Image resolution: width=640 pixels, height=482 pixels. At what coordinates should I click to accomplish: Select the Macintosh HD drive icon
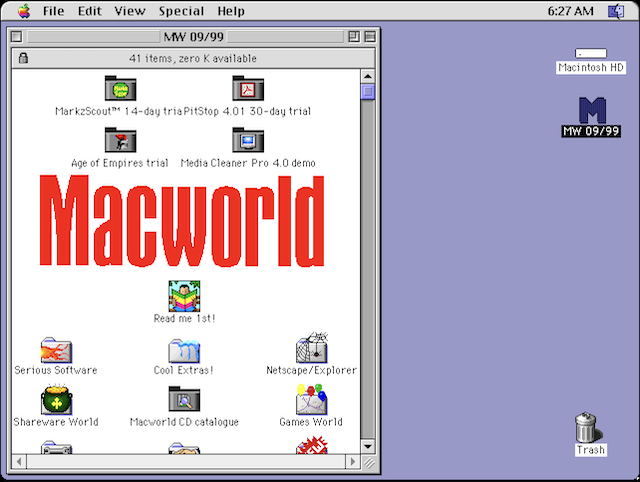coord(591,53)
